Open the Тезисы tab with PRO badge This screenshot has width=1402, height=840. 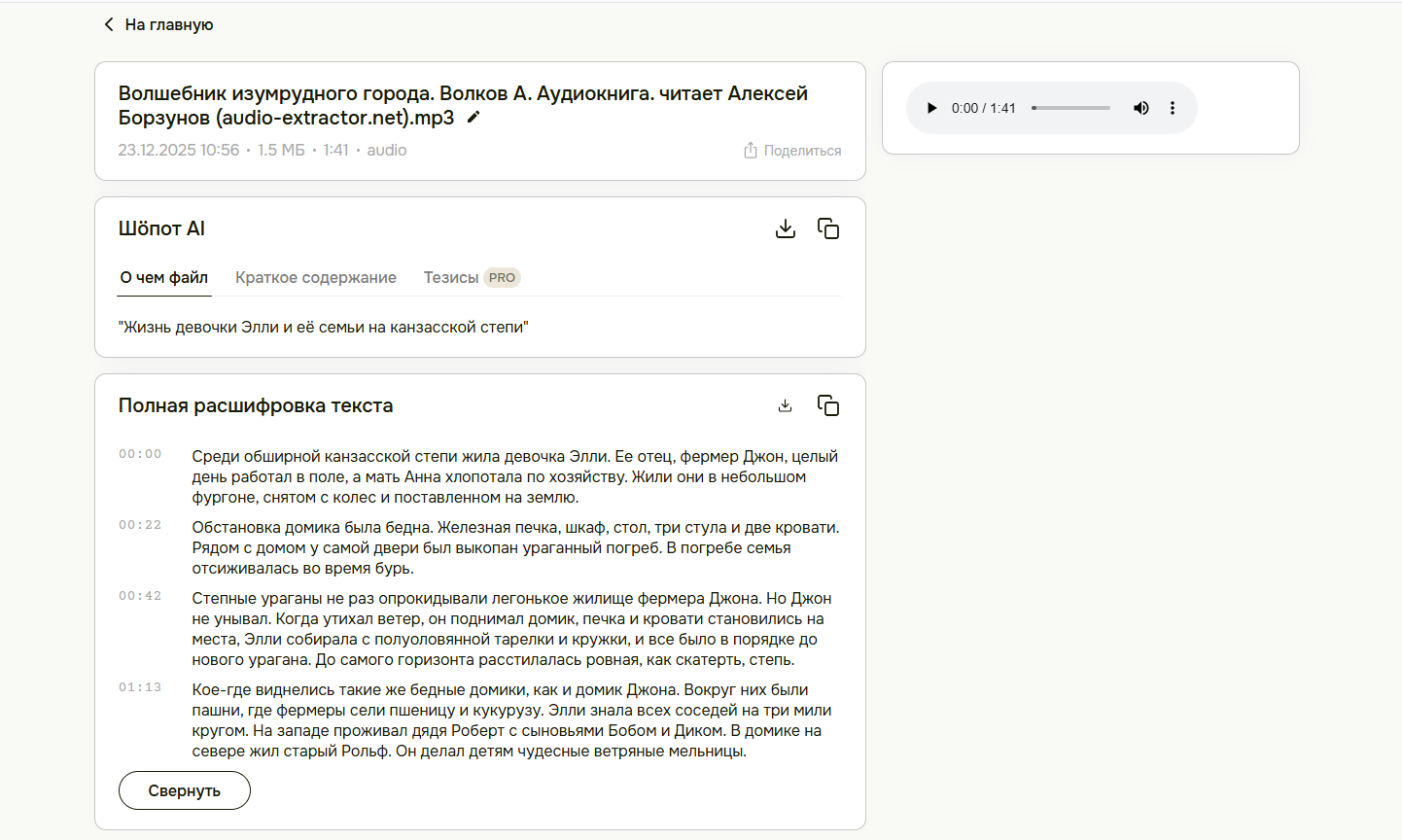pos(472,277)
